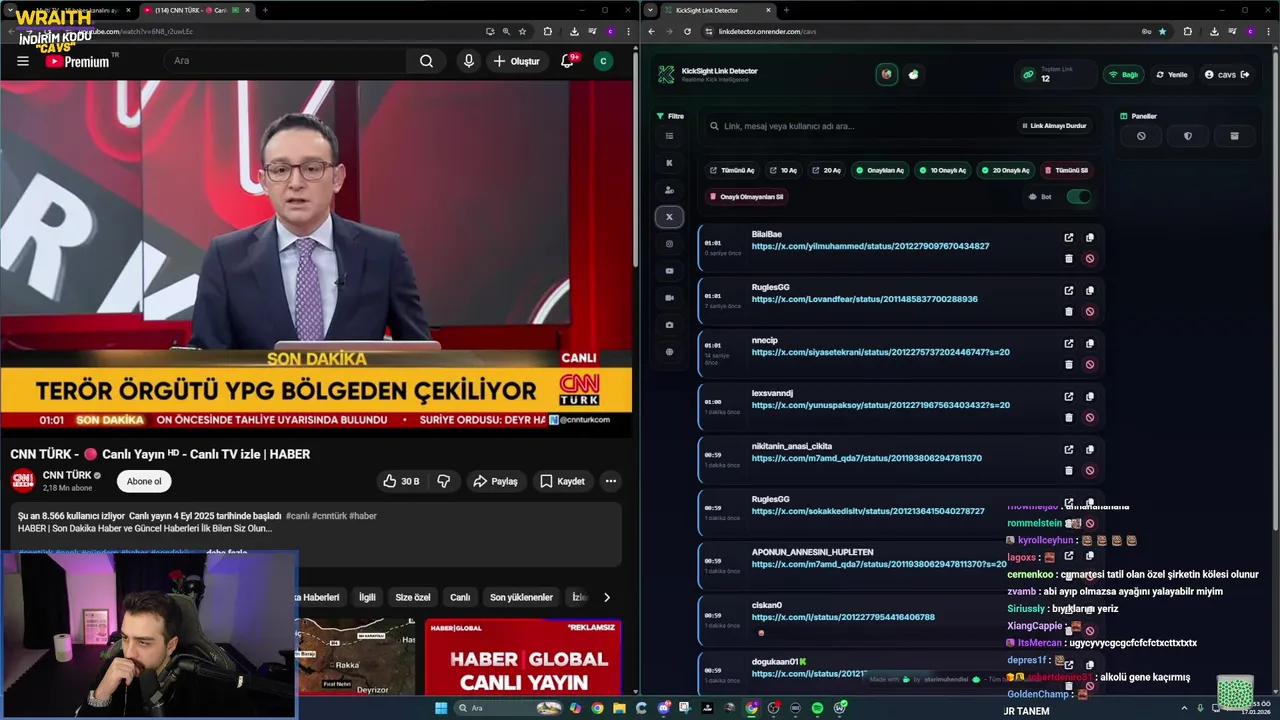1280x720 pixels.
Task: Toggle the X (Twitter) filter in sidebar
Action: point(669,217)
